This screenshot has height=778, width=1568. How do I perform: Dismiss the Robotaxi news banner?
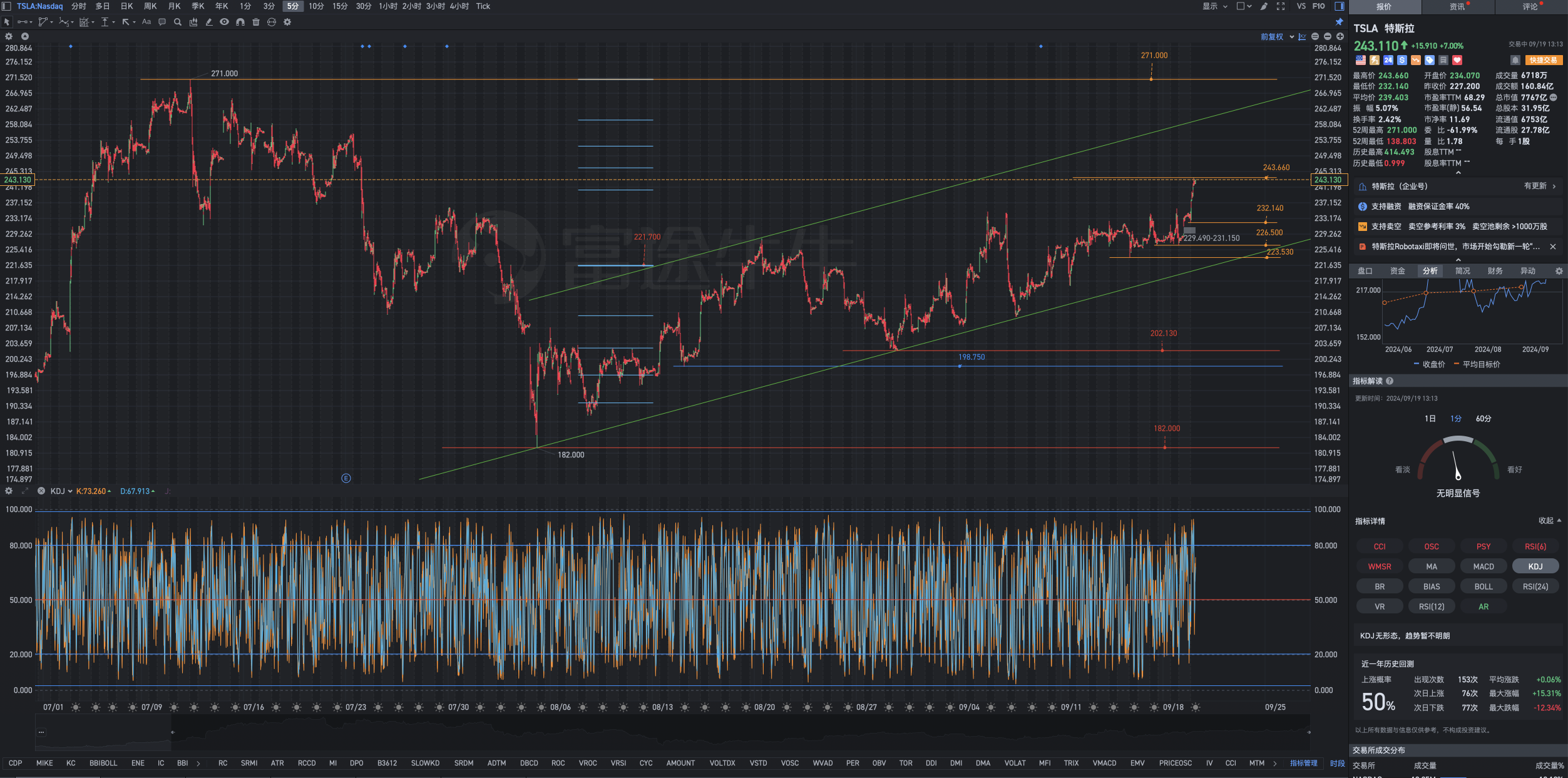[x=1553, y=247]
